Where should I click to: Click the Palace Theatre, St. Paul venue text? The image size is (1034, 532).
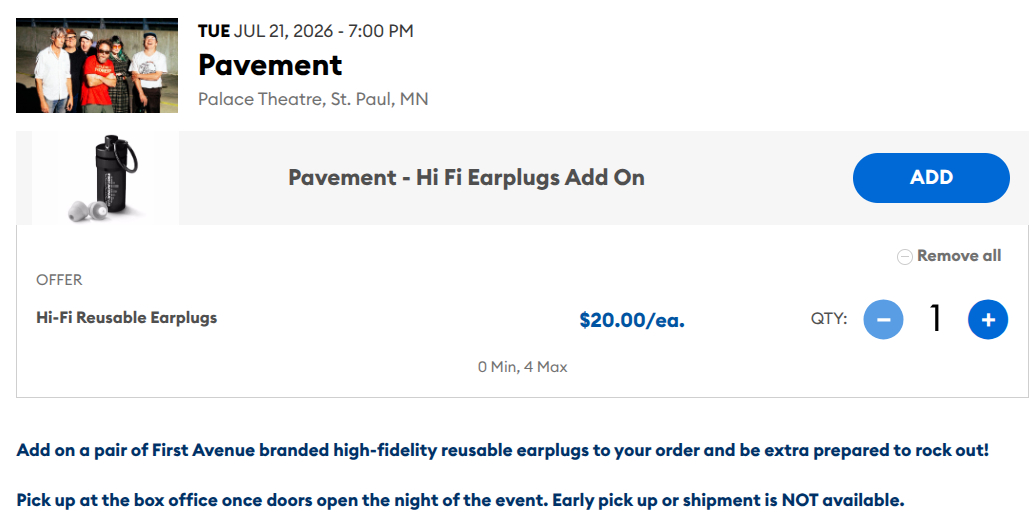point(313,99)
